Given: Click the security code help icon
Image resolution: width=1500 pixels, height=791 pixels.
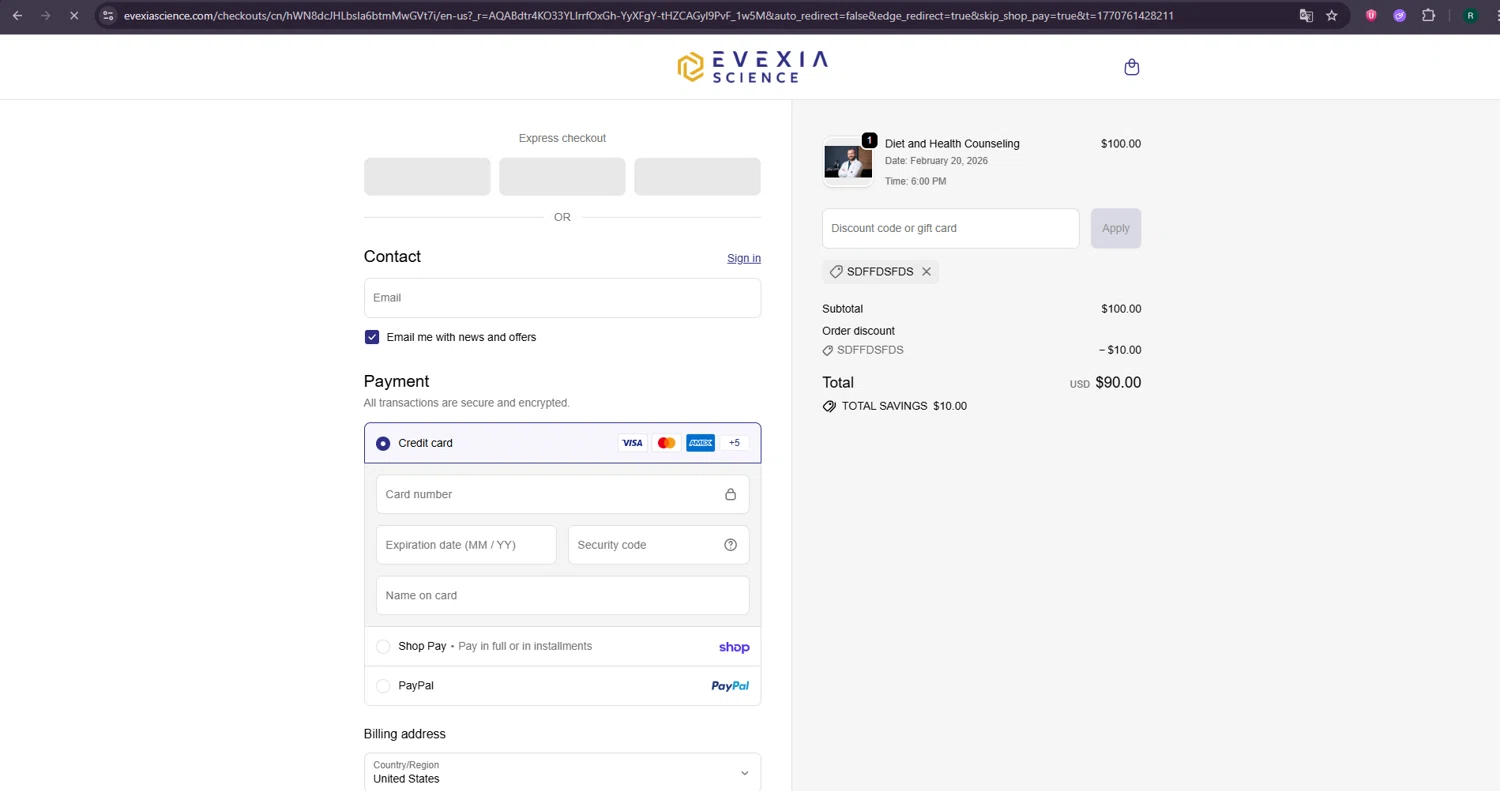Looking at the screenshot, I should (730, 545).
